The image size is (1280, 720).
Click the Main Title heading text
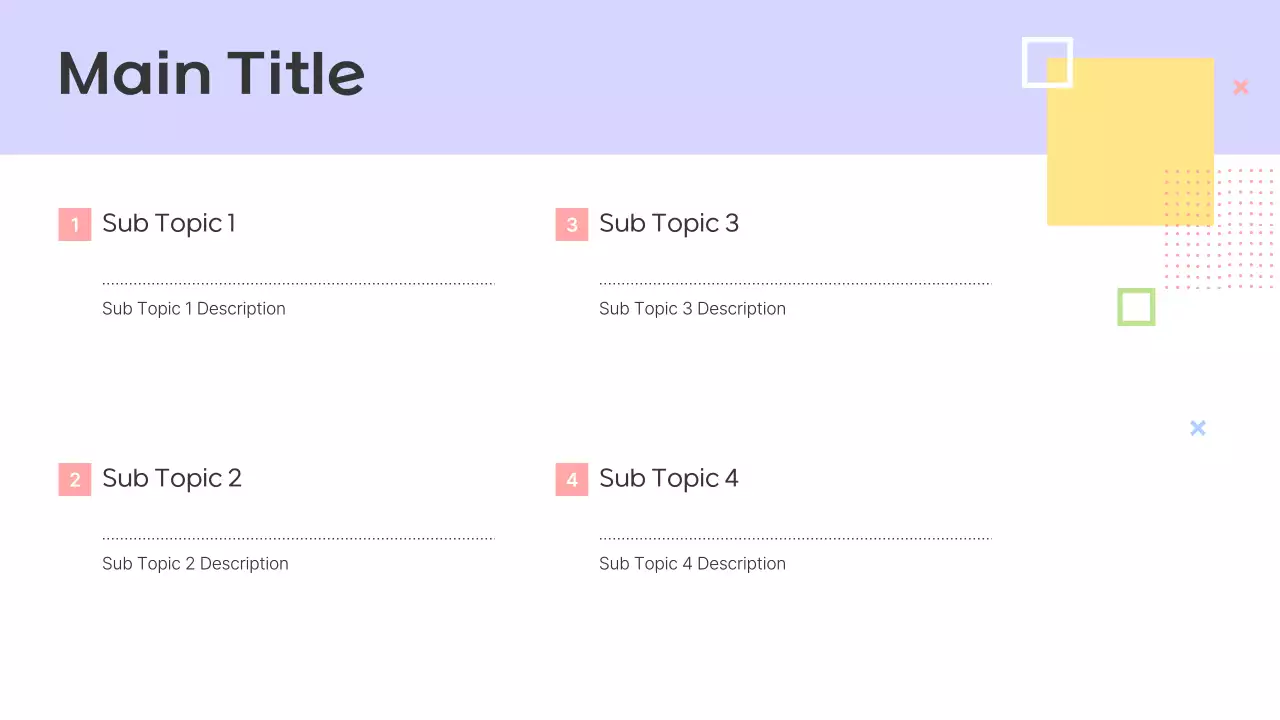coord(211,74)
